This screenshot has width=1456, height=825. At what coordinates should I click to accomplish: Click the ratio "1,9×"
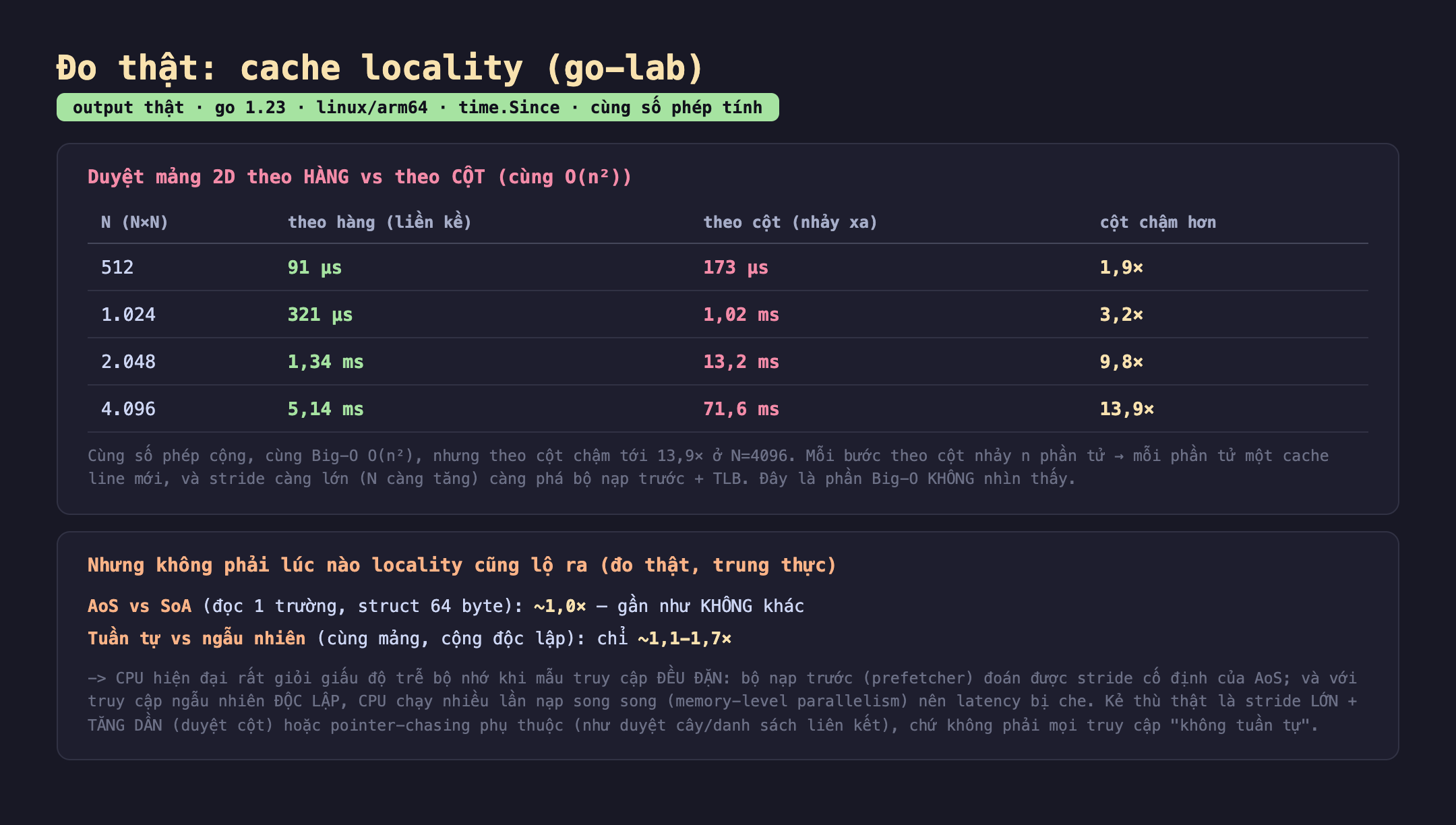(1121, 268)
